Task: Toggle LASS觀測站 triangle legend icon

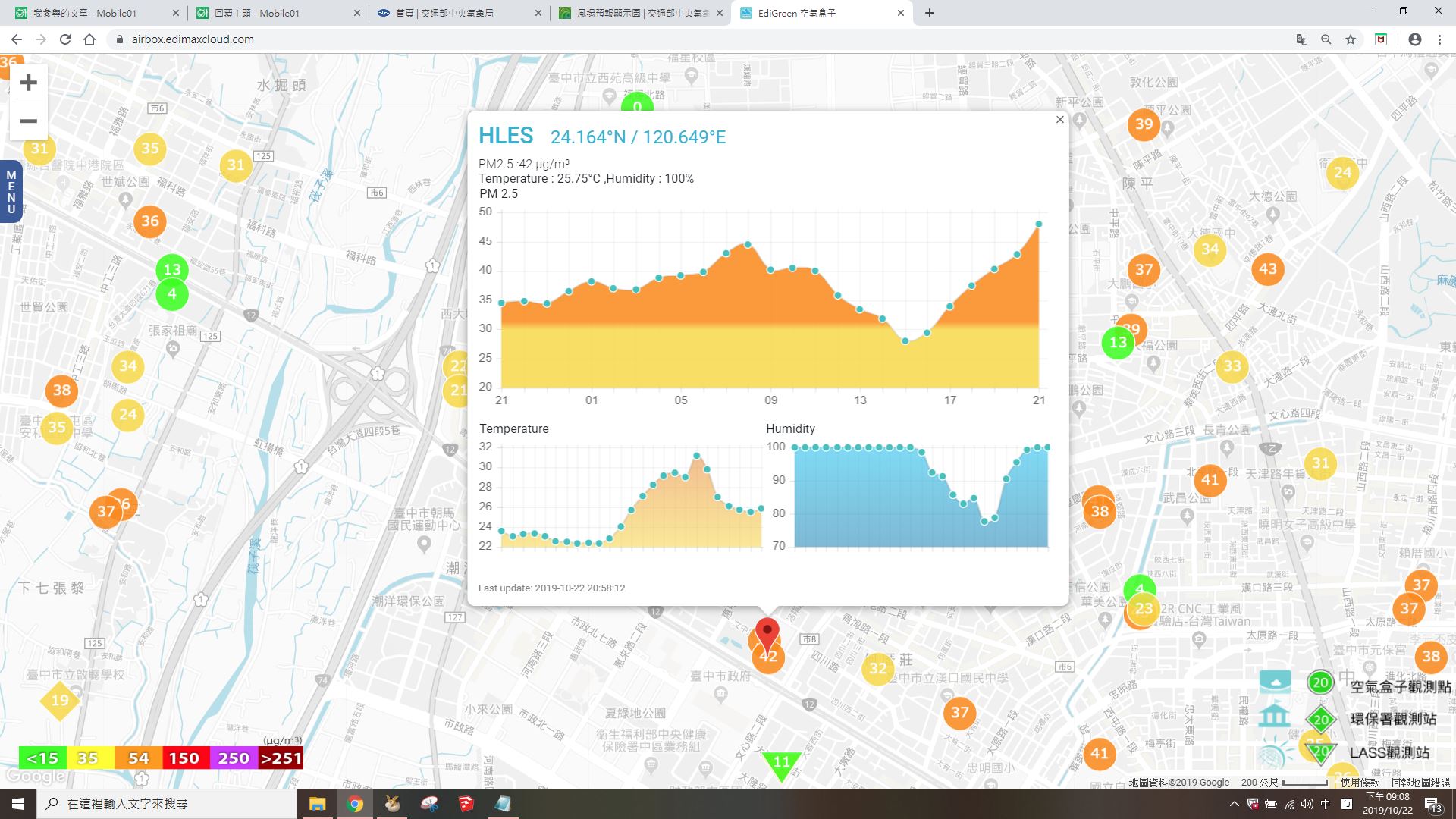Action: [1321, 753]
